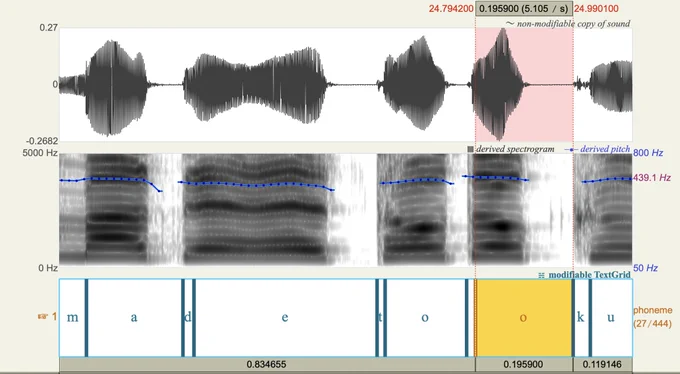Click the 5000 Hz spectrogram maximum label
680x374 pixels.
pyautogui.click(x=40, y=153)
